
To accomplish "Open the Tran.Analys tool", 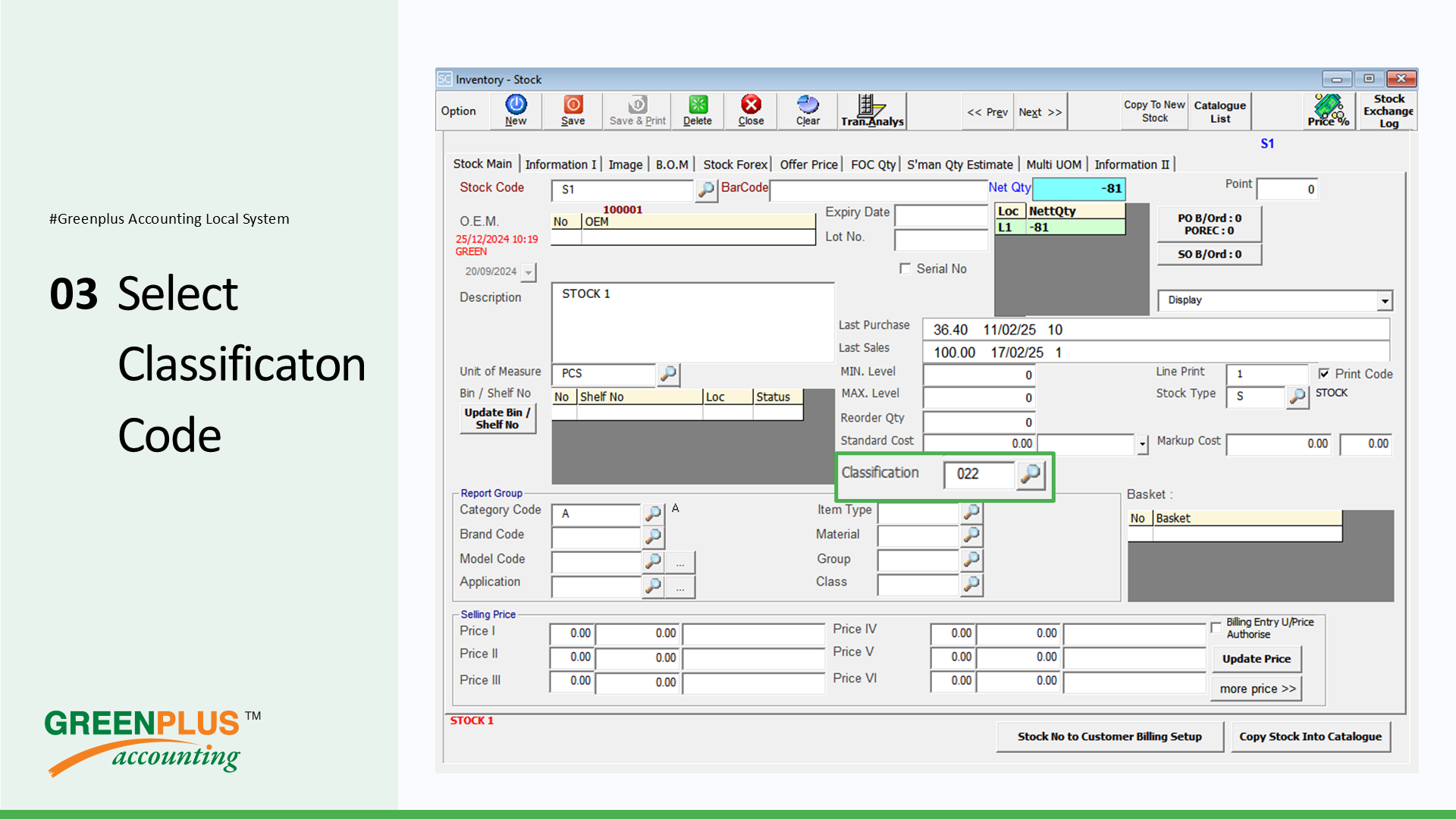I will (872, 111).
